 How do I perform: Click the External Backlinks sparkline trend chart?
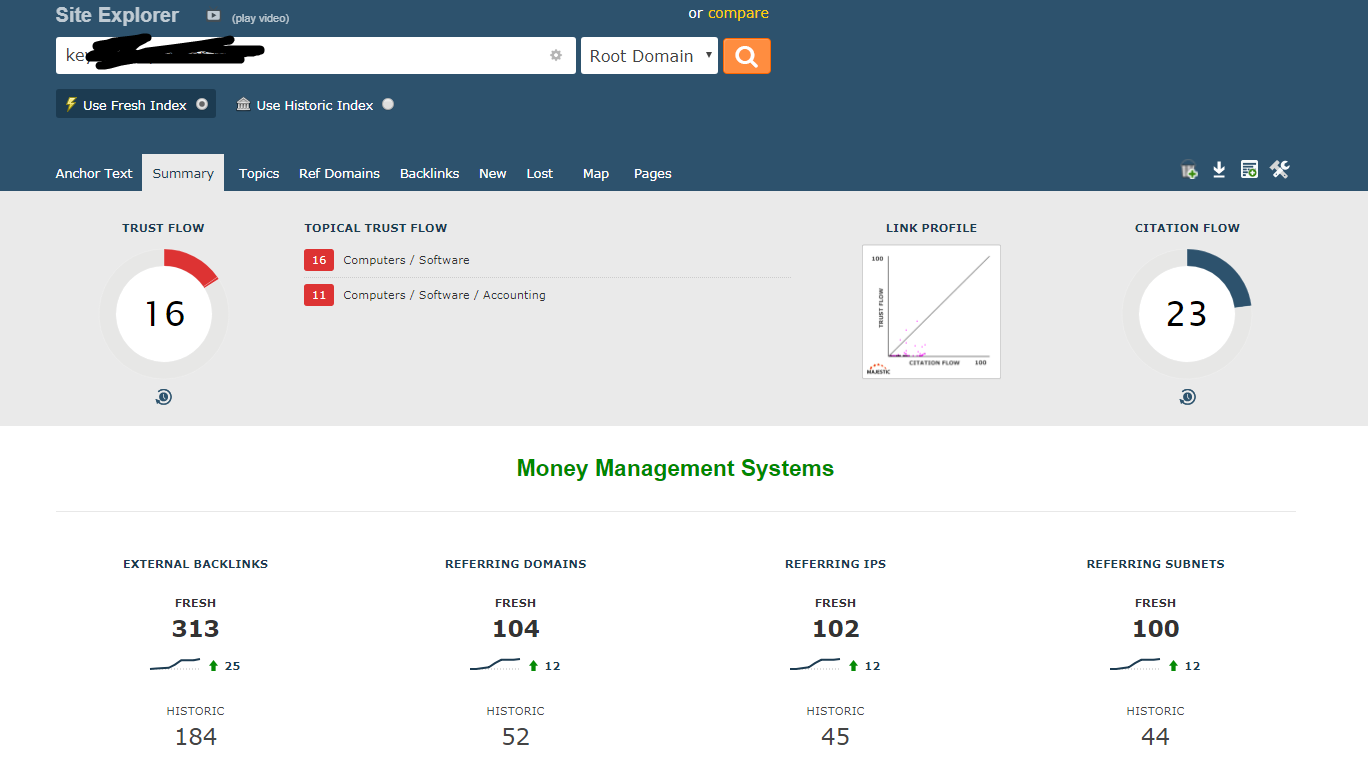175,665
